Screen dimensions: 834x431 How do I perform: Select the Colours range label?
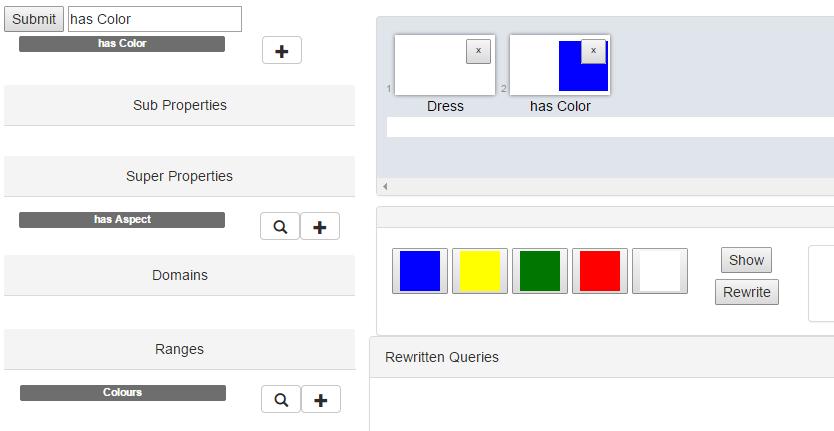click(x=123, y=393)
